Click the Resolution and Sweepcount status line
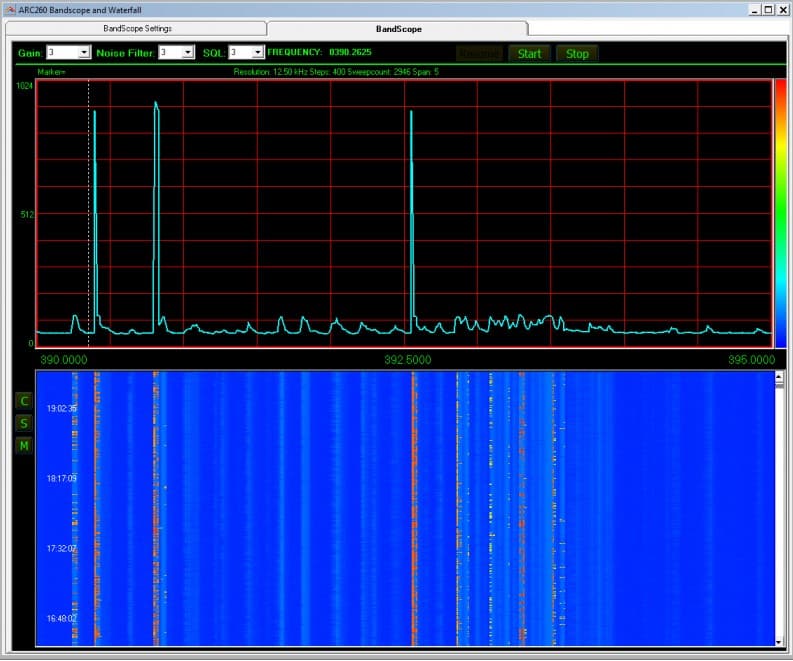Viewport: 793px width, 661px height. [x=336, y=72]
